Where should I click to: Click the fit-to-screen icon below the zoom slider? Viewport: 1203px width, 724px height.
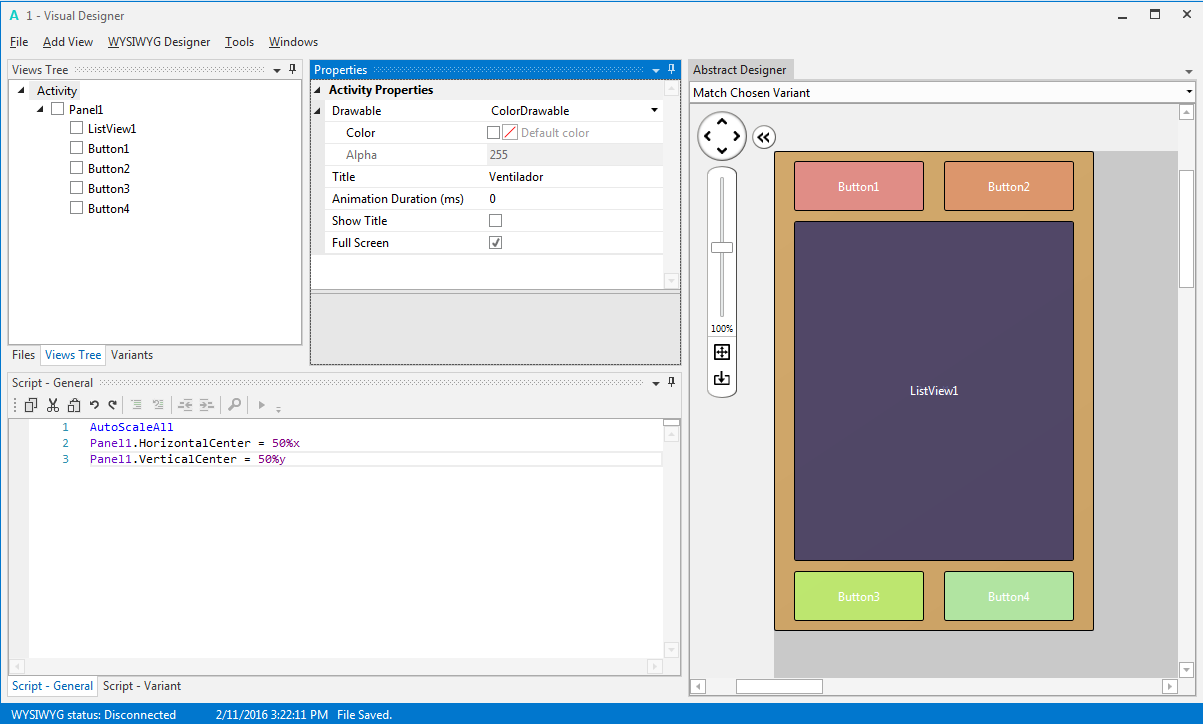tap(721, 352)
